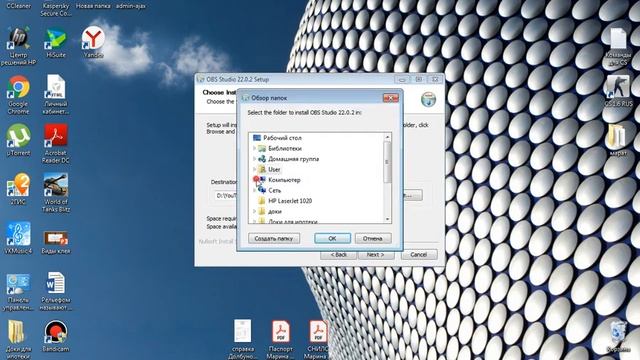Click the Создать папку button
The width and height of the screenshot is (640, 360).
[x=274, y=238]
